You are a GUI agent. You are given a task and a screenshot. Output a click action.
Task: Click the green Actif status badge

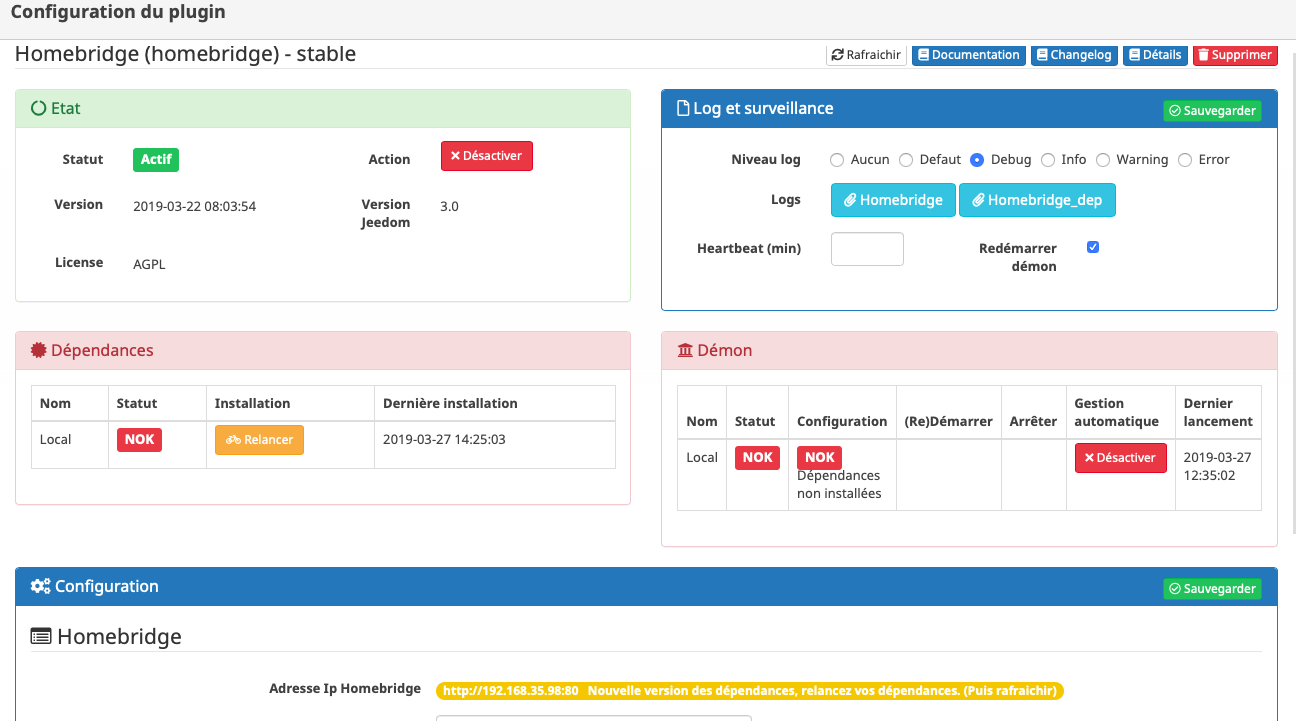pos(156,160)
